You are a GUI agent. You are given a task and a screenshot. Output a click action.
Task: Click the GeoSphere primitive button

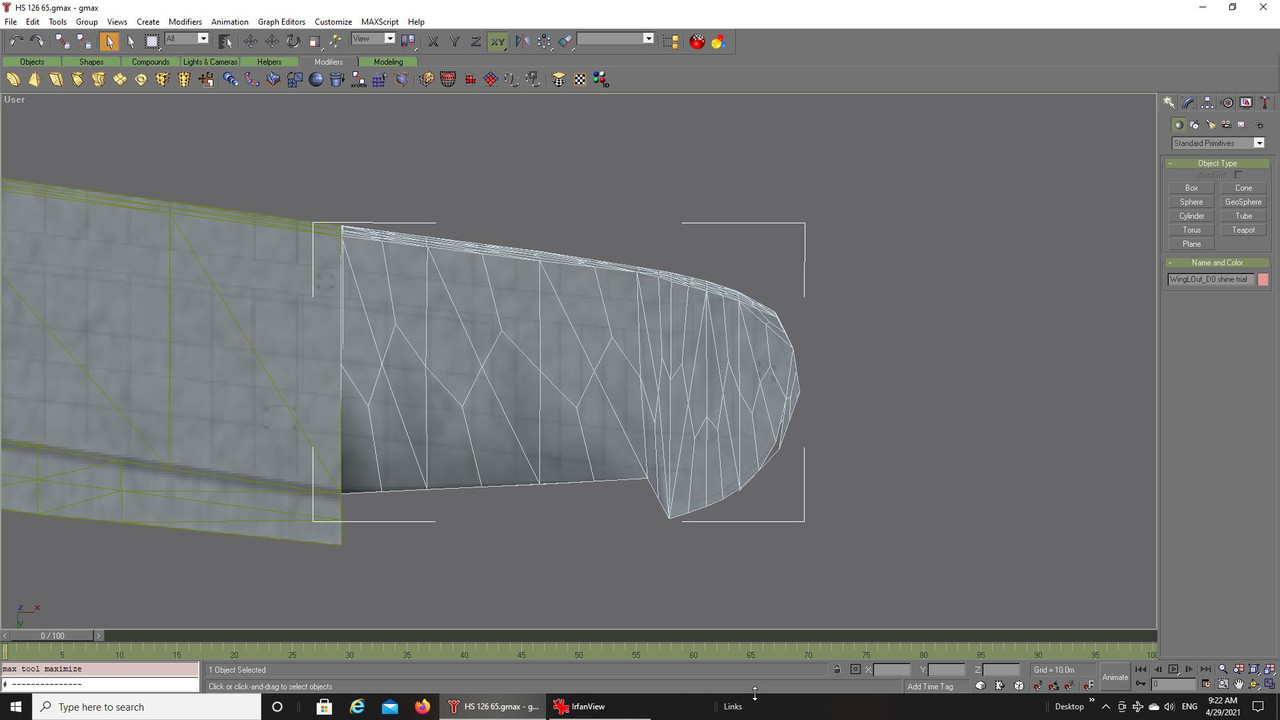point(1243,202)
